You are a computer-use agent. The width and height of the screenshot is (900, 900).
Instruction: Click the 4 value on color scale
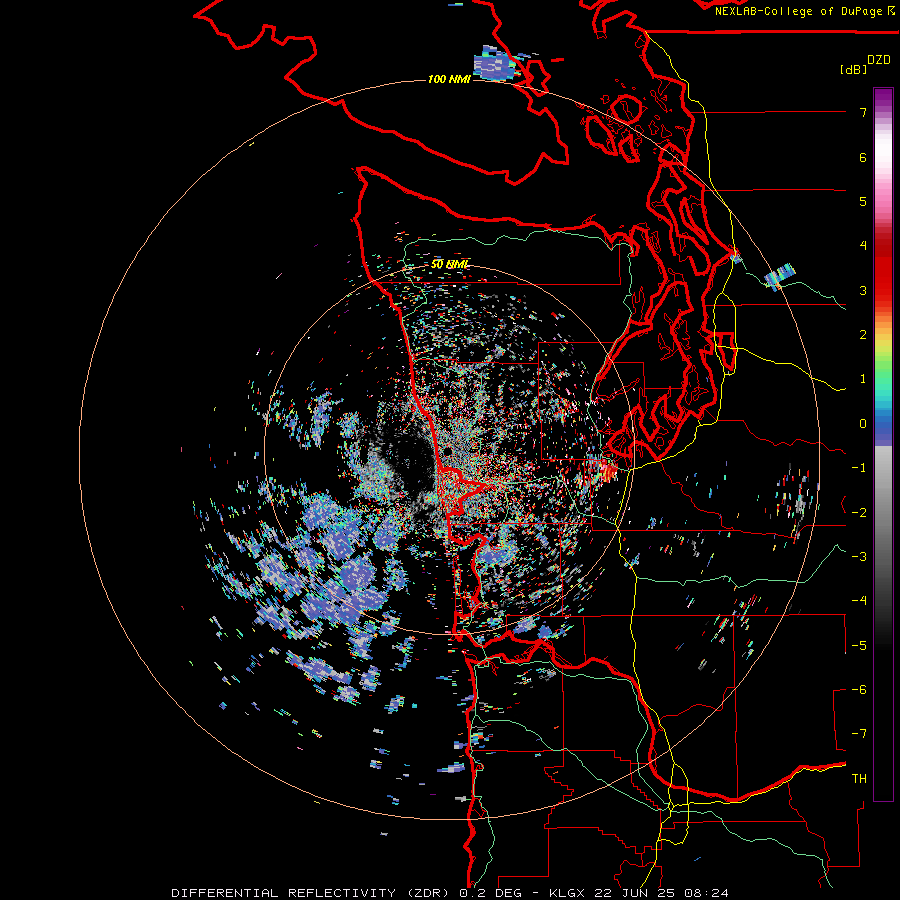coord(863,246)
